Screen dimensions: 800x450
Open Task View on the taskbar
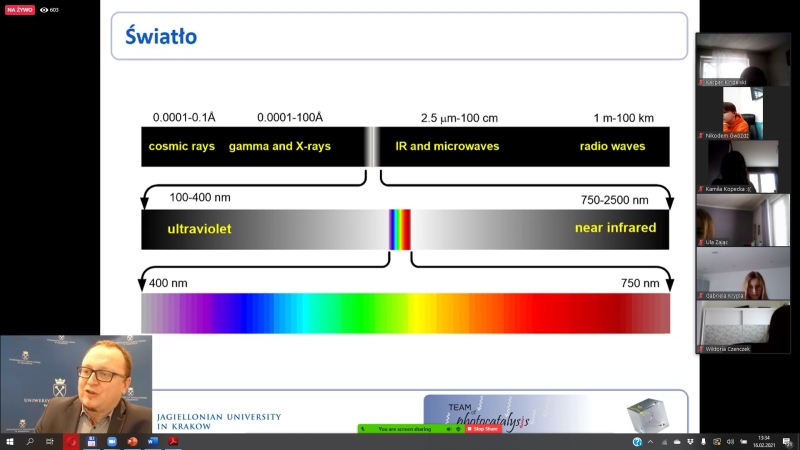(49, 441)
